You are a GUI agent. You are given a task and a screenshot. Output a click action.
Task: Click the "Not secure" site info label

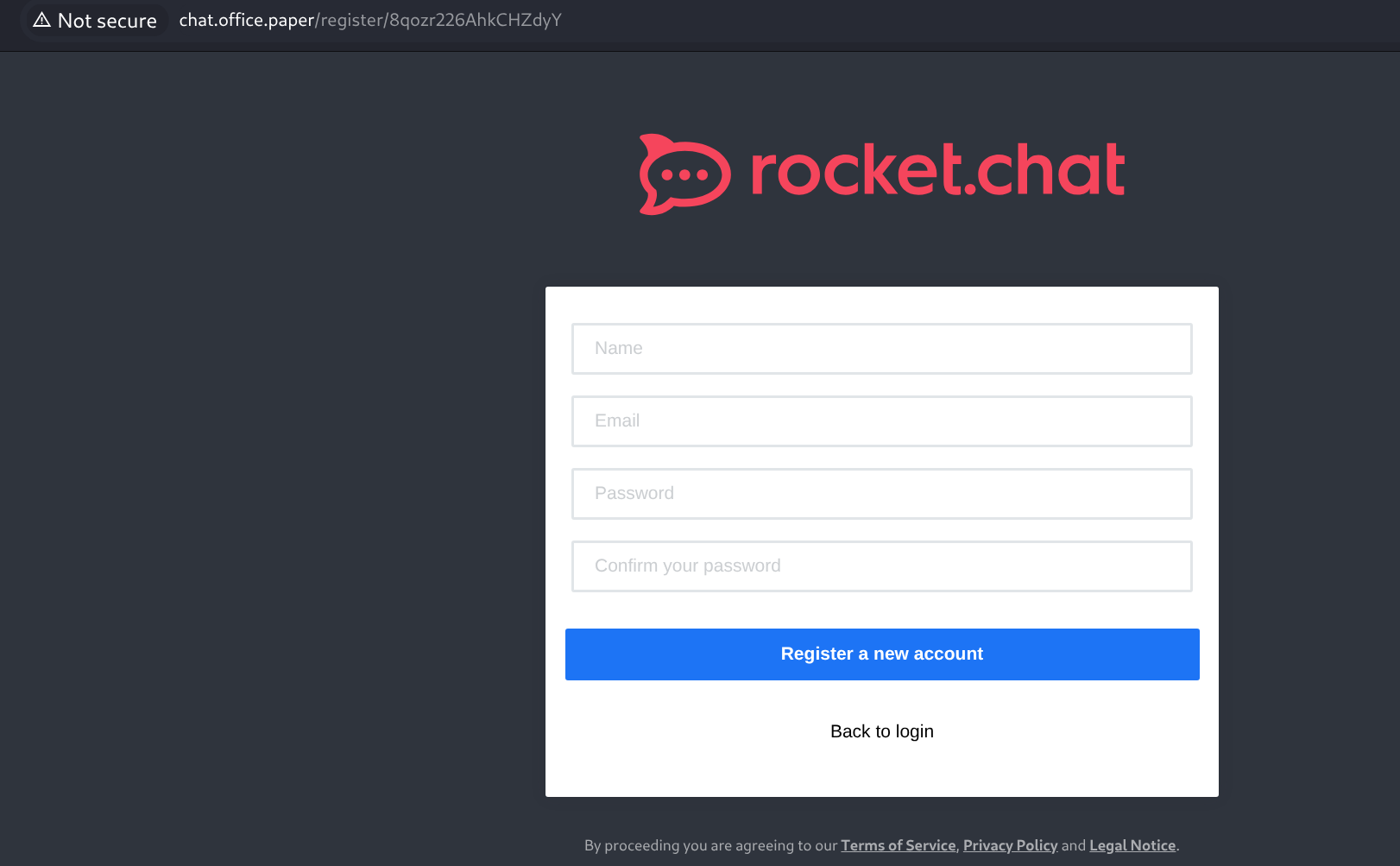(107, 21)
